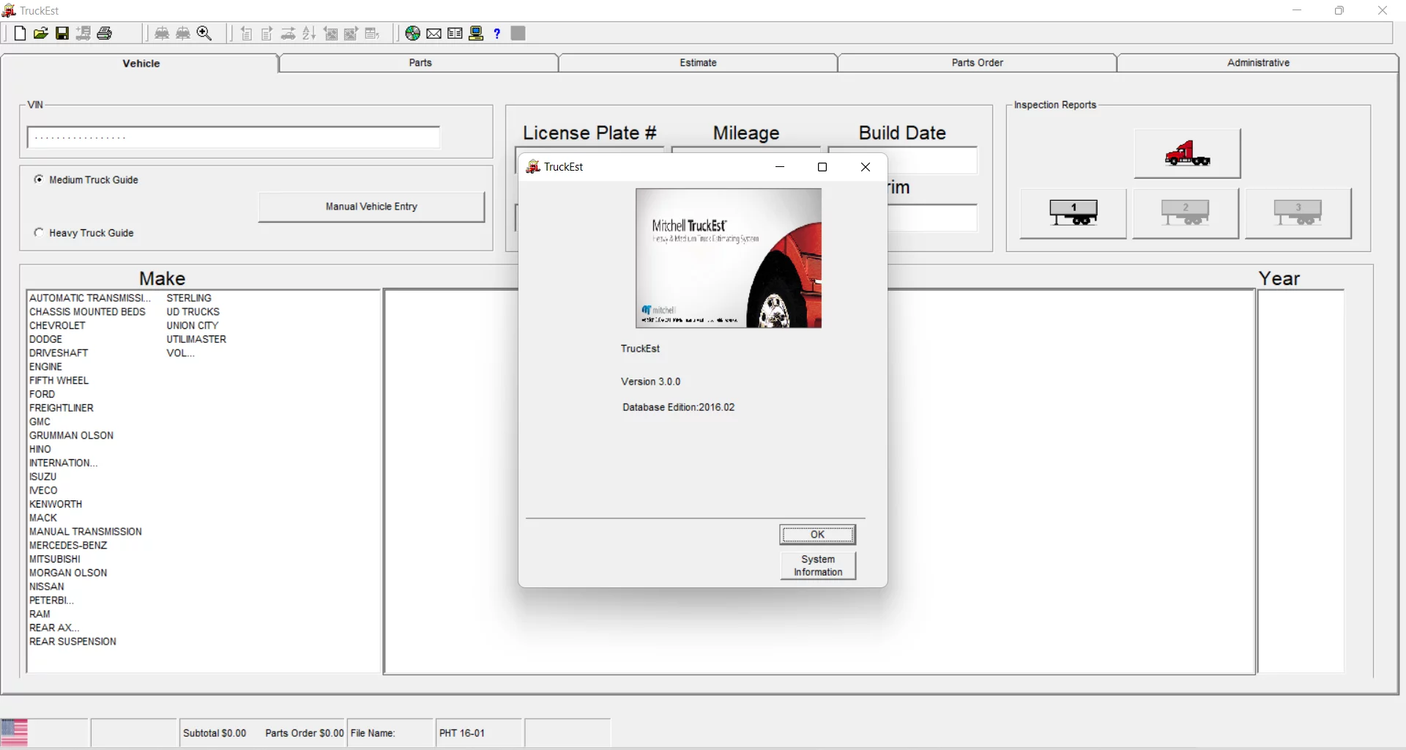The image size is (1406, 750).
Task: Switch to the Estimate tab
Action: (x=697, y=62)
